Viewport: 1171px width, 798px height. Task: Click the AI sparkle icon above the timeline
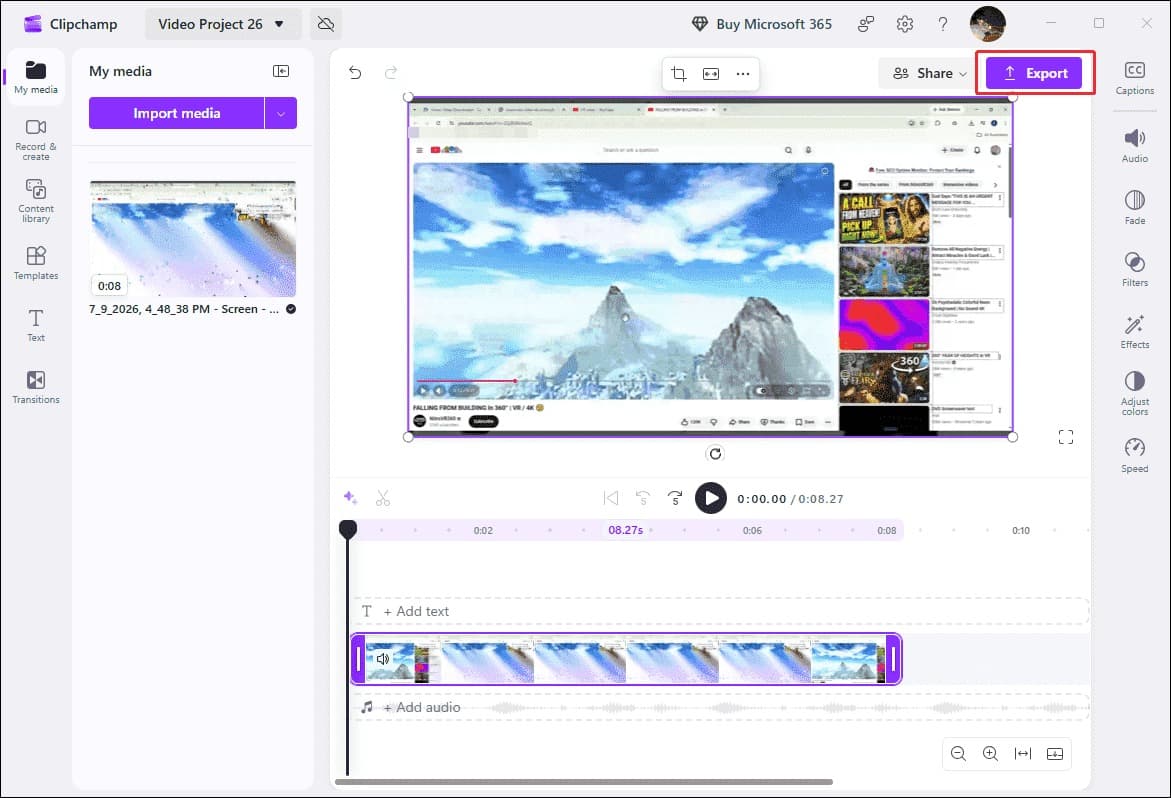(350, 498)
